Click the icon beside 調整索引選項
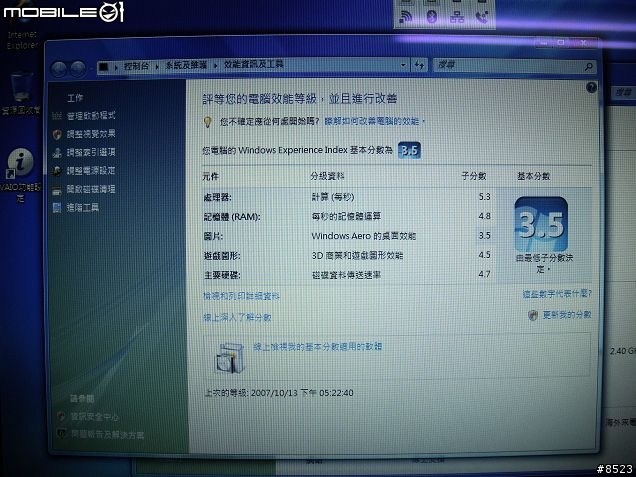This screenshot has width=636, height=477. pos(57,153)
